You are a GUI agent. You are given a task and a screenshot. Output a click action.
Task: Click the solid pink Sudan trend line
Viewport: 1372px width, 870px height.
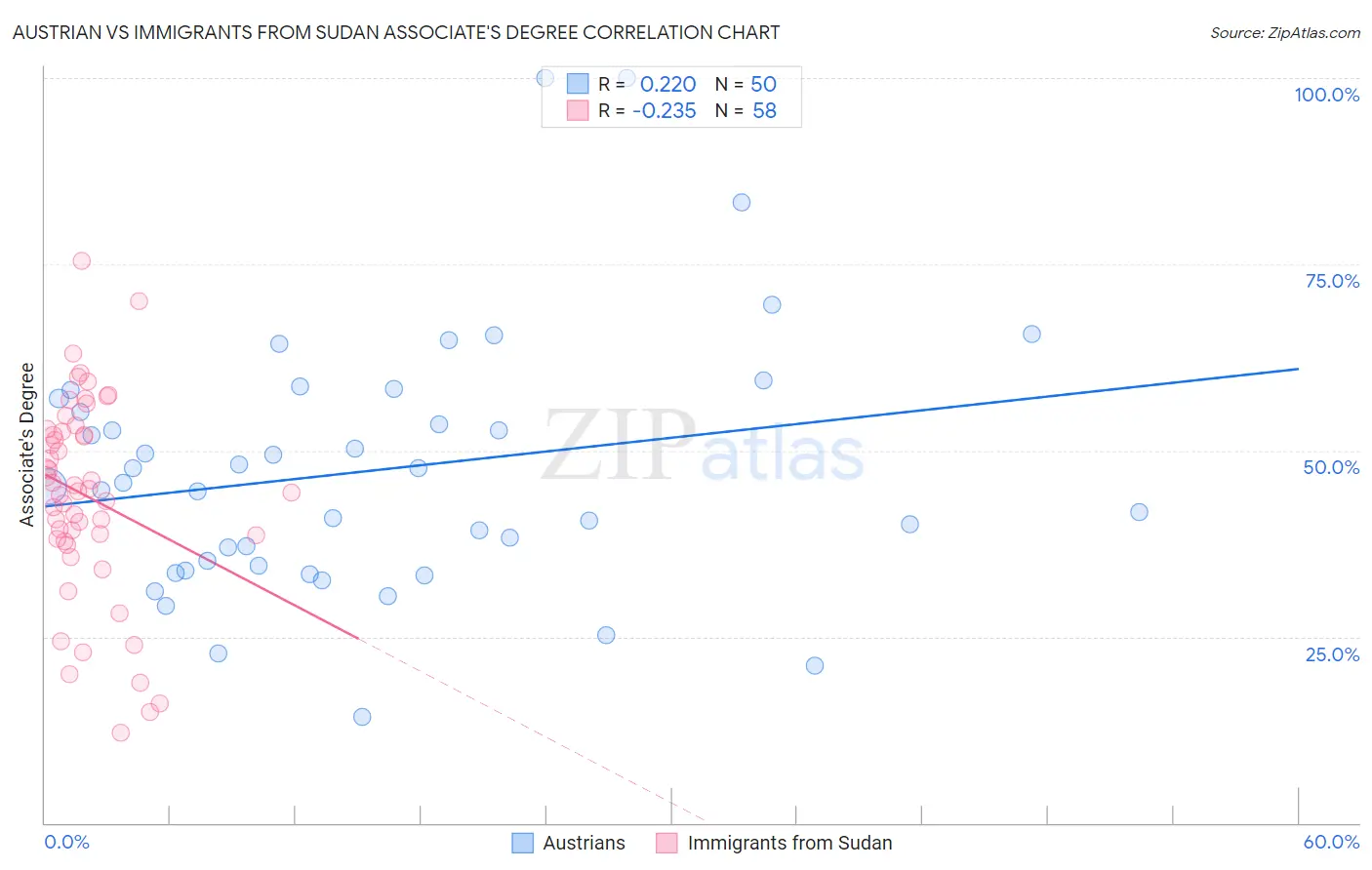point(201,556)
